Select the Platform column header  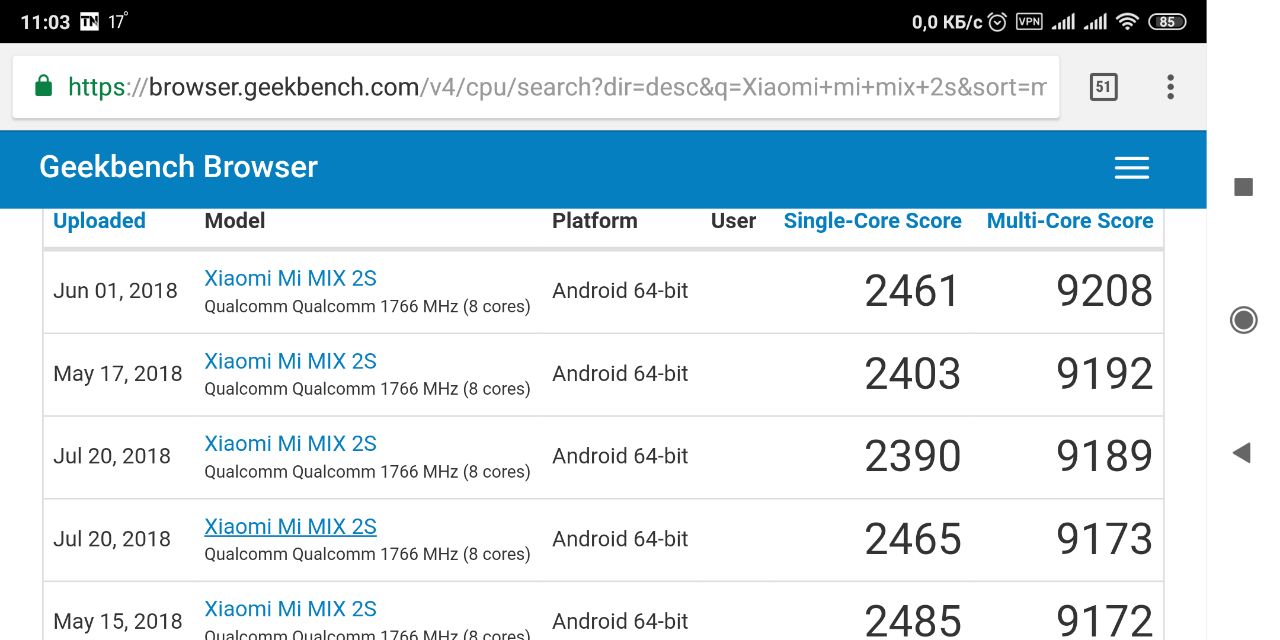[x=594, y=221]
